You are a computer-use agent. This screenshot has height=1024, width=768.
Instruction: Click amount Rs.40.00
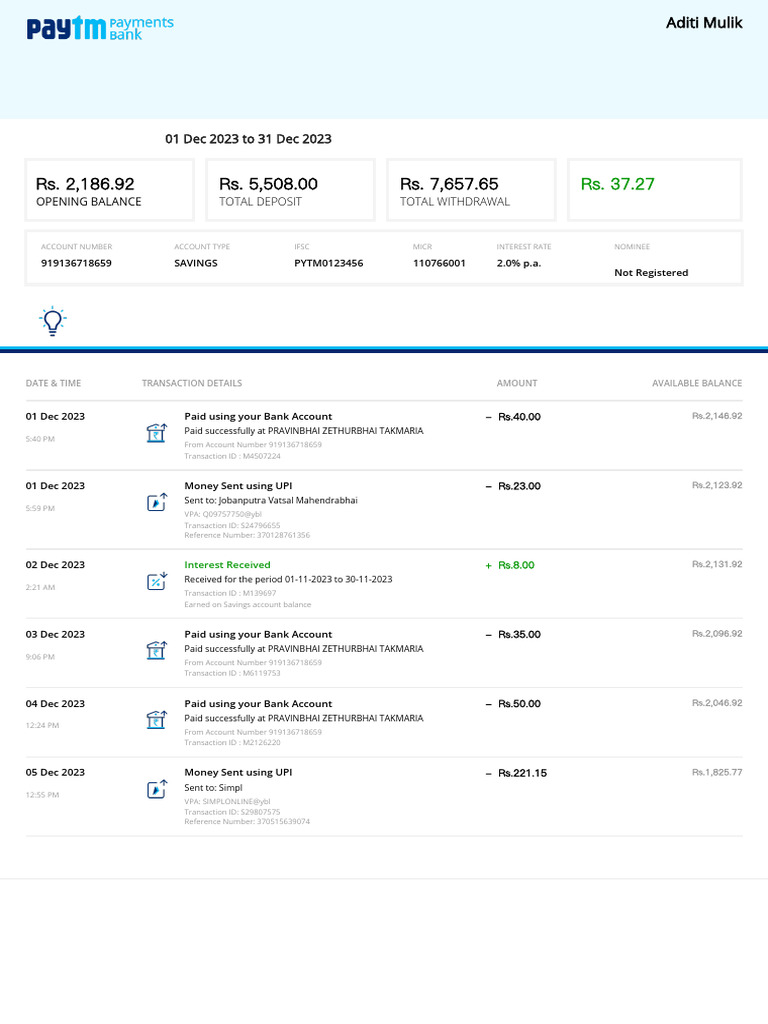[519, 417]
